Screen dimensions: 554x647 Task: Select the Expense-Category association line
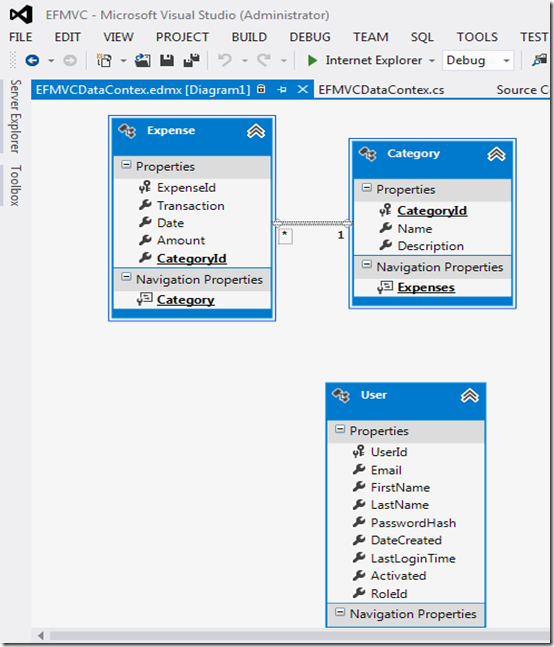312,223
